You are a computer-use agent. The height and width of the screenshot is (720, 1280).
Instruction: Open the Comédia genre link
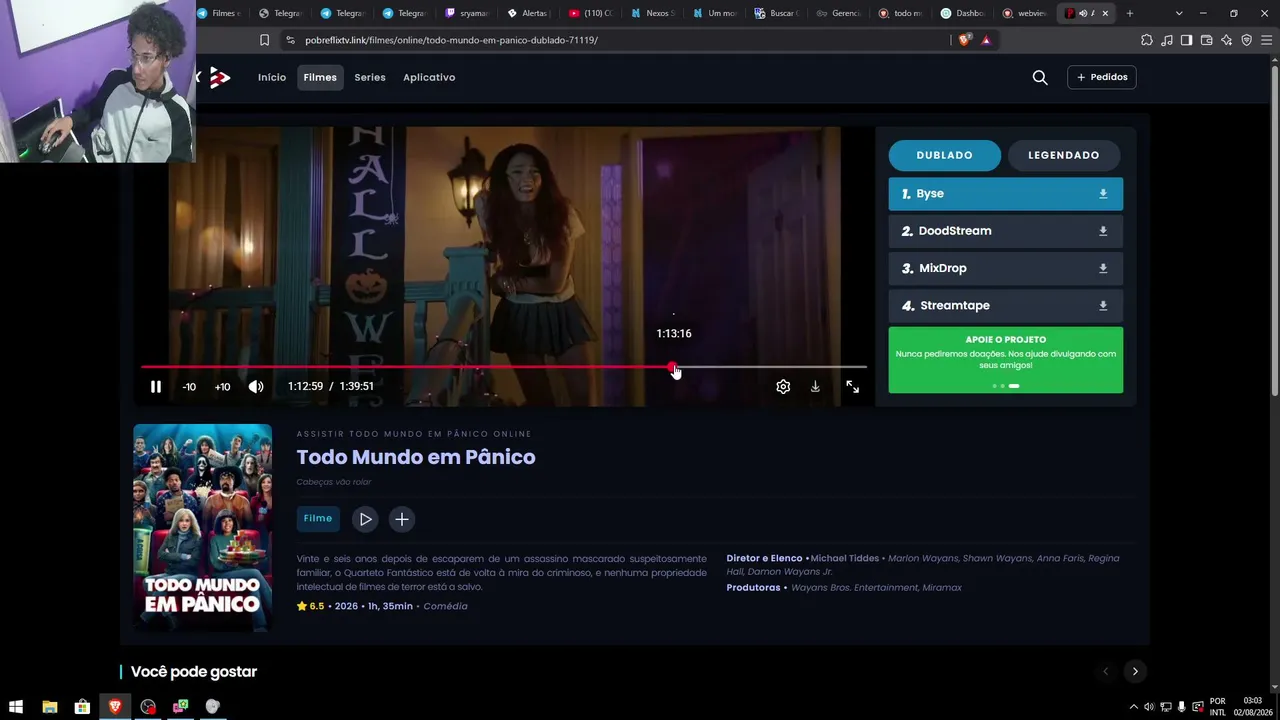click(445, 606)
